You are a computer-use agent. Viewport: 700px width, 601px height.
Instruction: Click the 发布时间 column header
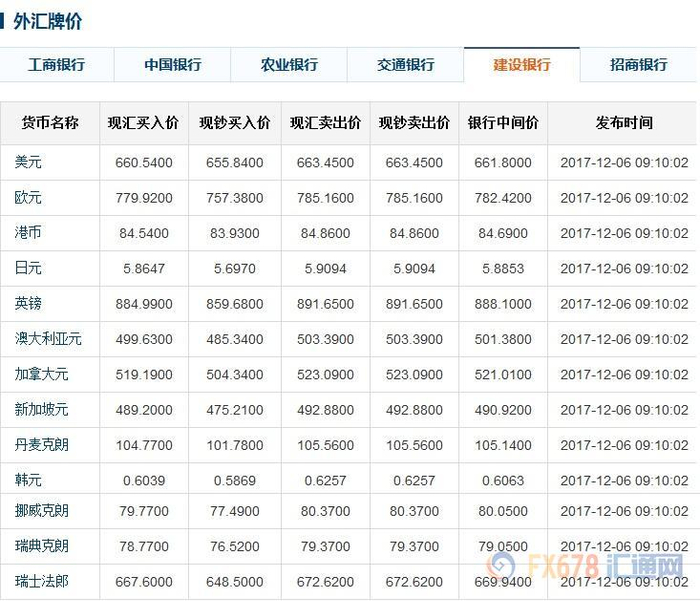tap(624, 123)
